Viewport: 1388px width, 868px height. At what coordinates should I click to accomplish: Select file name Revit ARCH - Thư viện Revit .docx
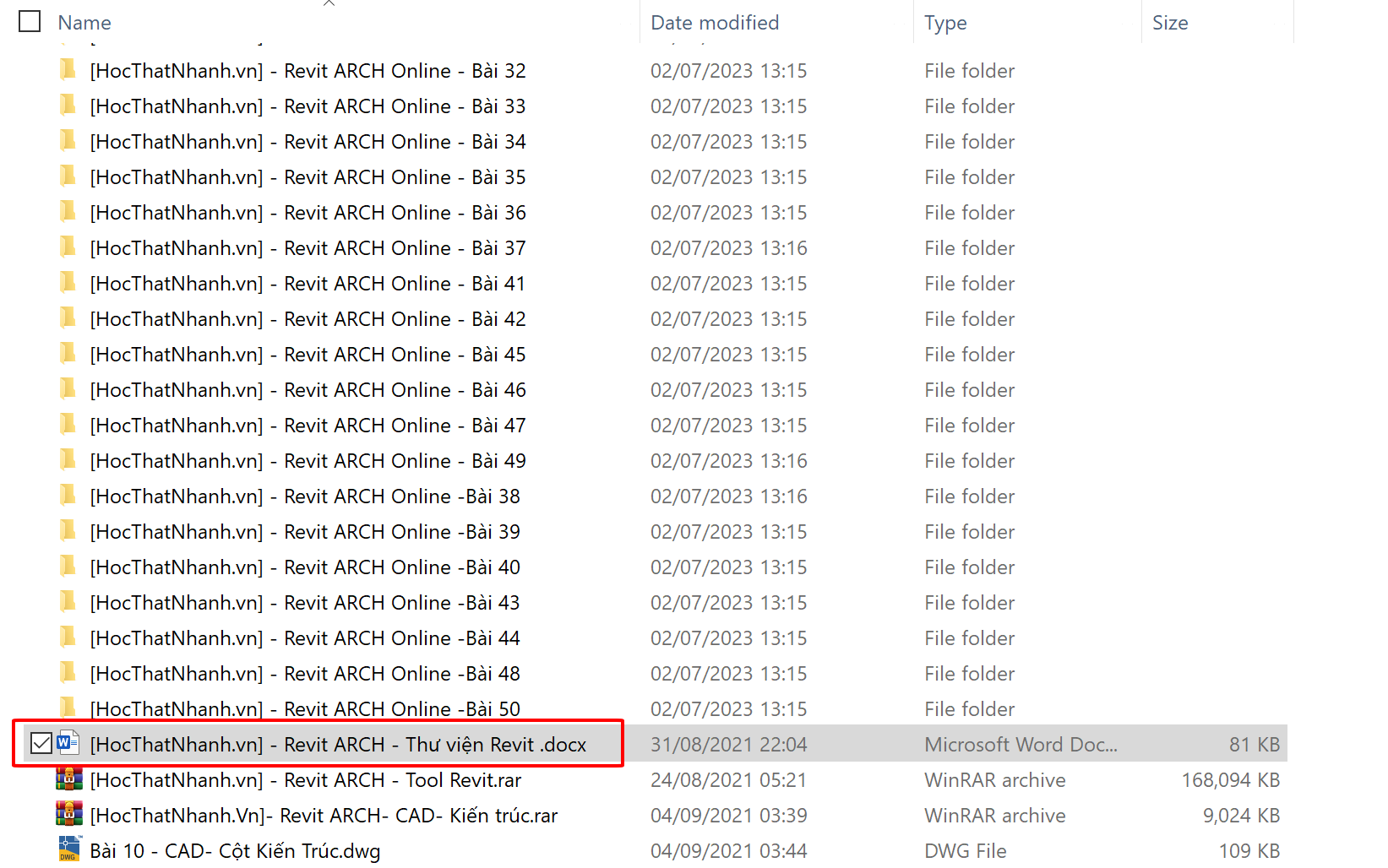pyautogui.click(x=338, y=745)
